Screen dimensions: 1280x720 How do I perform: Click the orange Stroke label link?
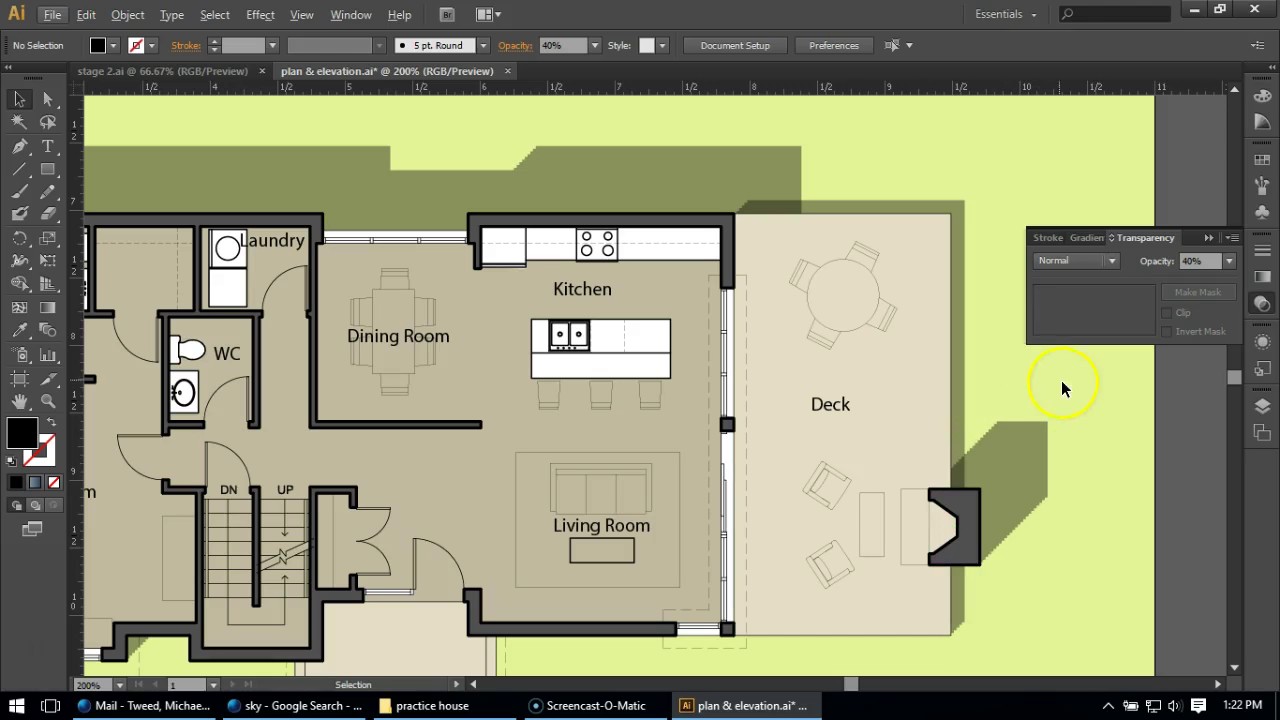point(186,46)
